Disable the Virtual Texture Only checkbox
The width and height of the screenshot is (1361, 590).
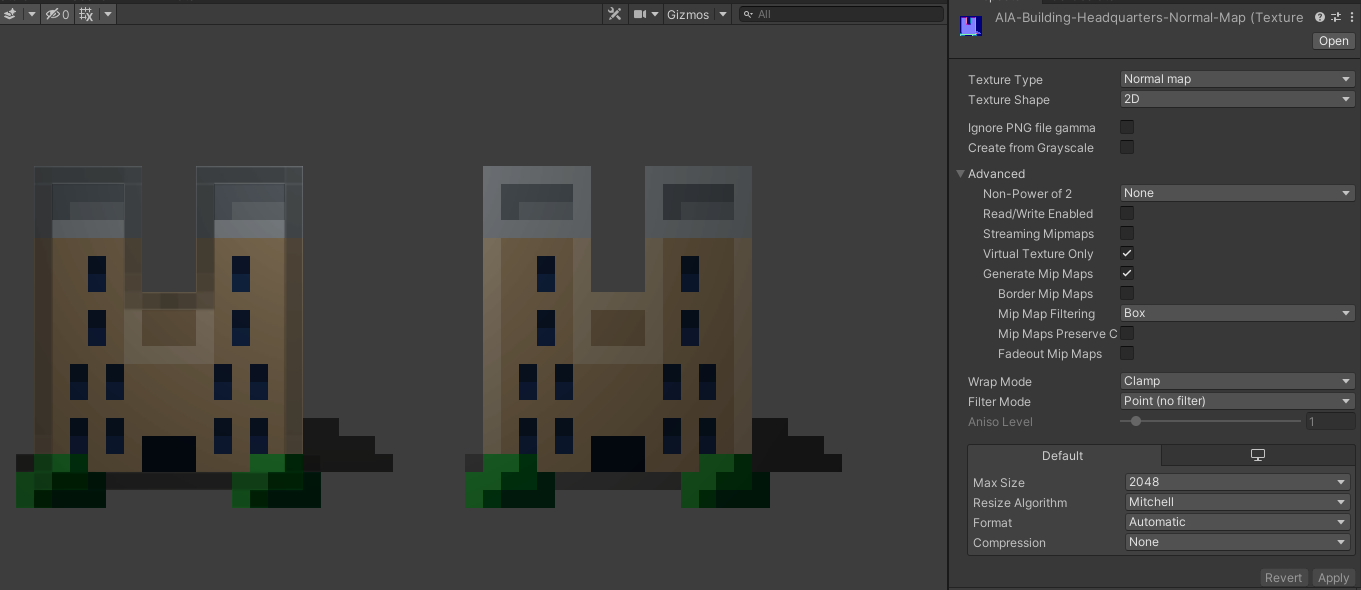point(1127,253)
